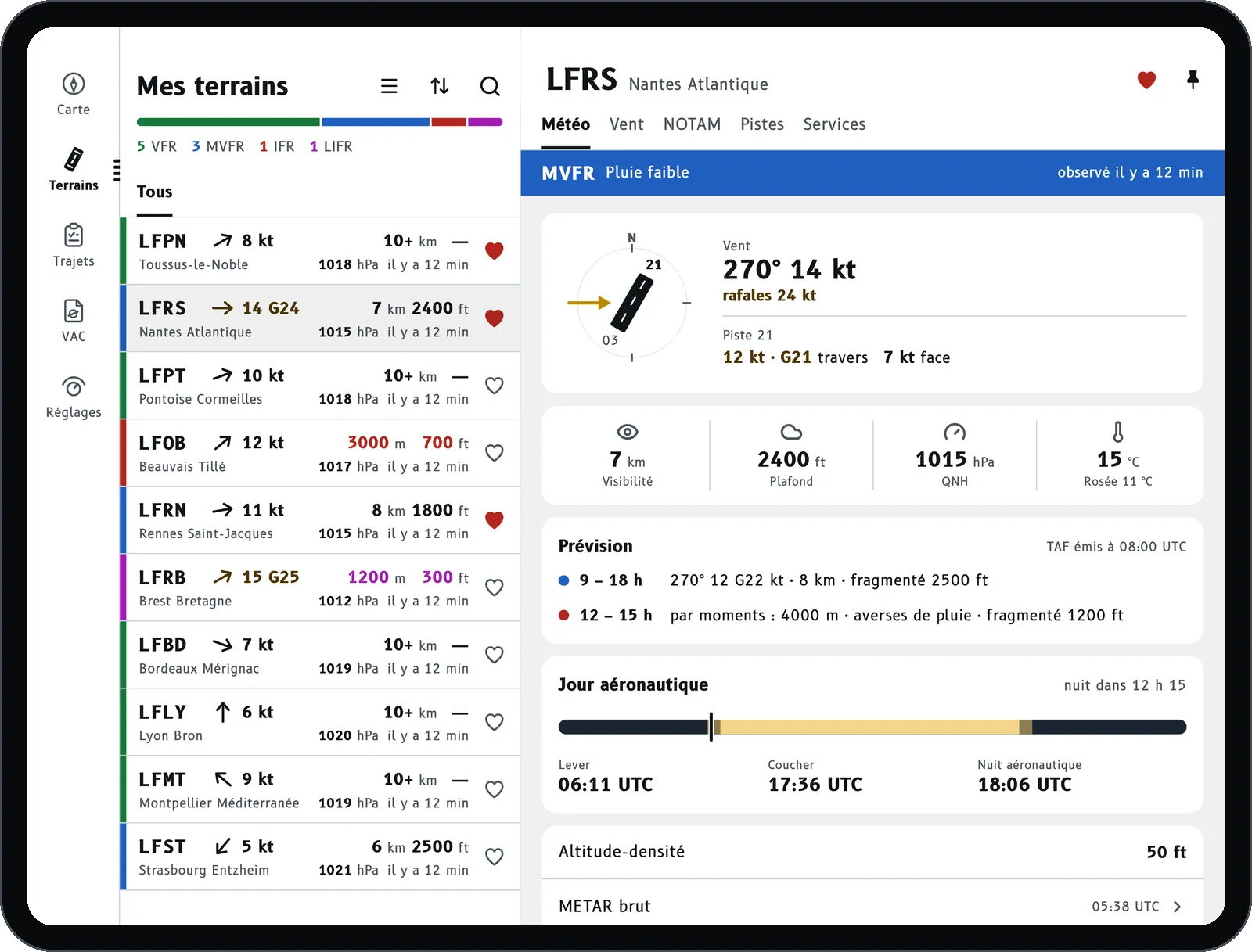Click '17:36 UTC' sunset time
1252x952 pixels.
[x=815, y=785]
